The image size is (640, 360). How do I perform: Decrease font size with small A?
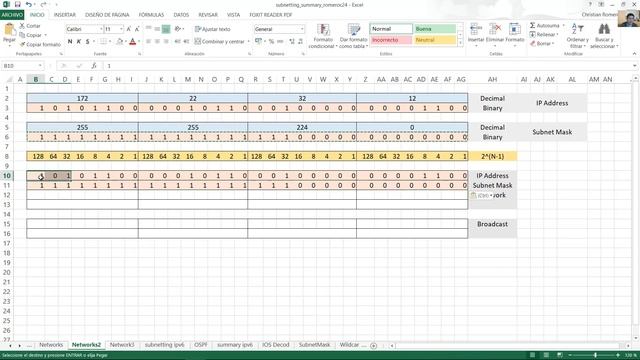pos(137,29)
